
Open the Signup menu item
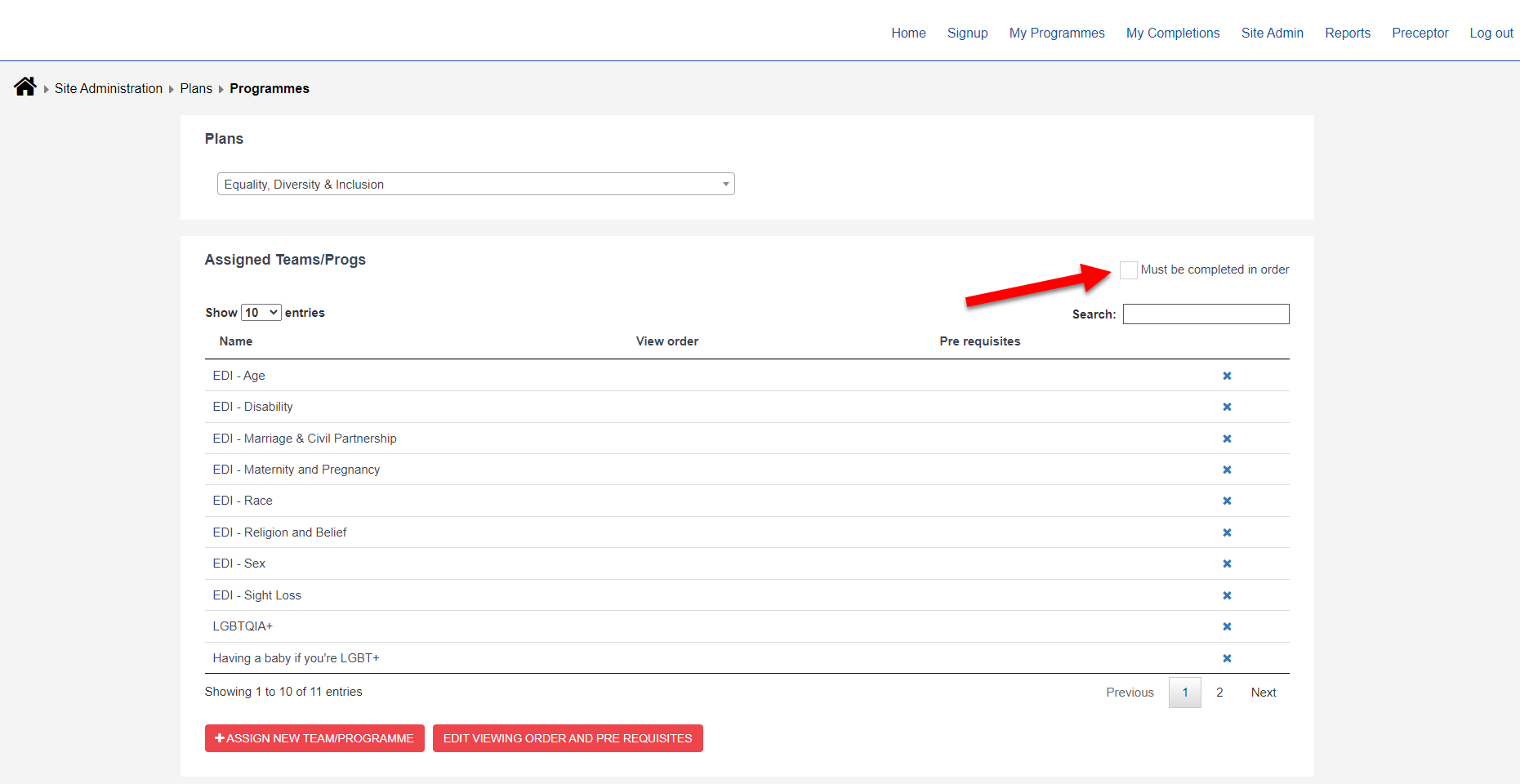[968, 33]
